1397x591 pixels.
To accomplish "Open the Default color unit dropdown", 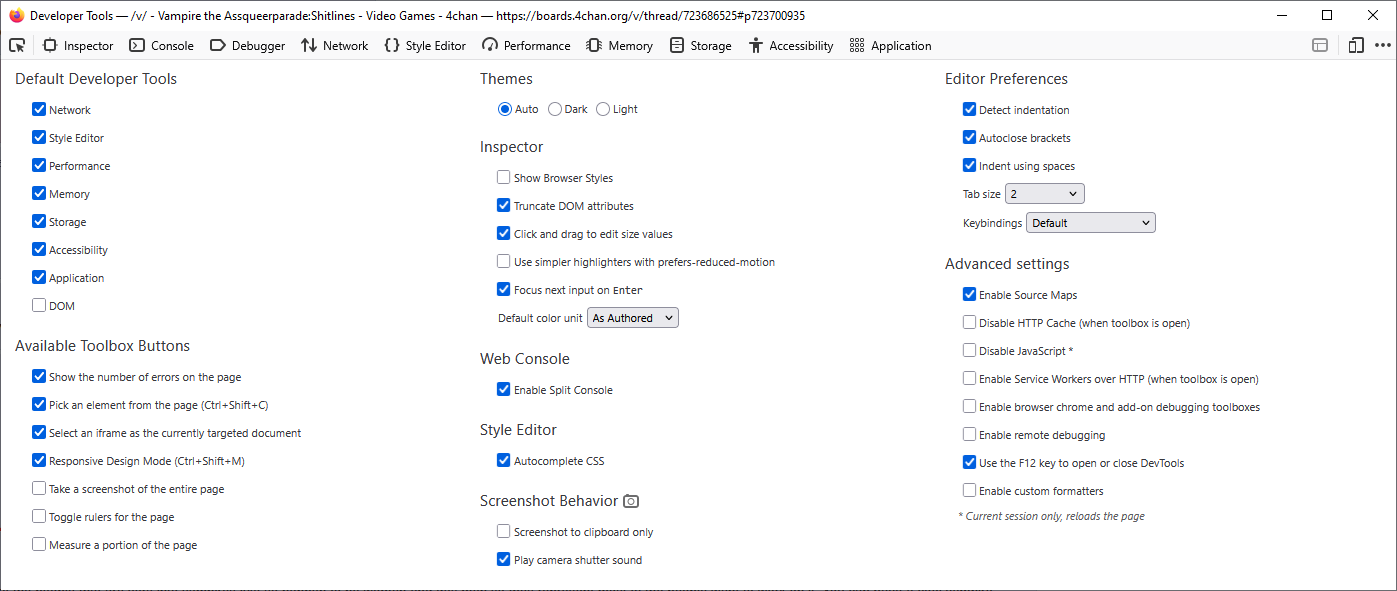I will 633,318.
